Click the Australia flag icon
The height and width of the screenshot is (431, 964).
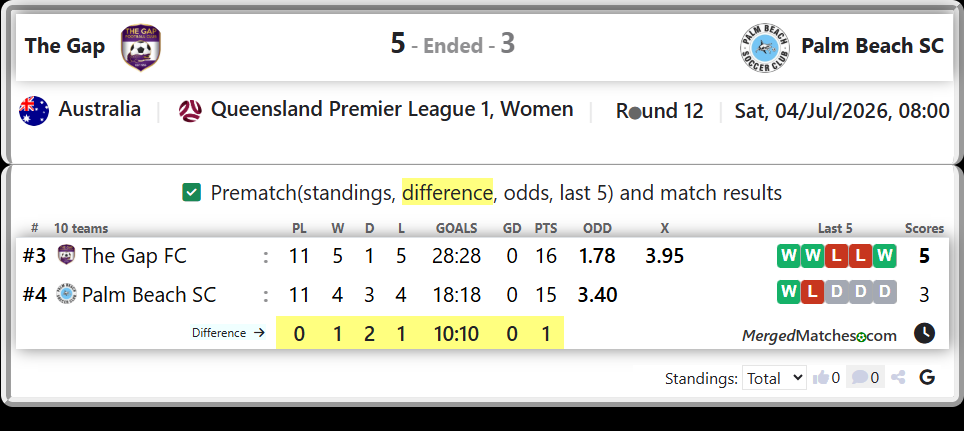coord(34,111)
